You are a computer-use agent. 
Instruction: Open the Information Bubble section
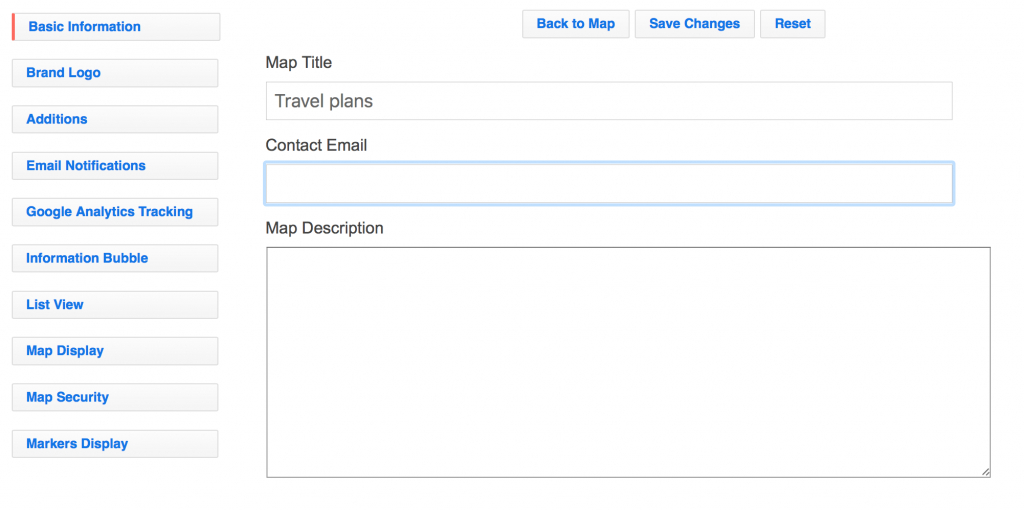pos(115,258)
